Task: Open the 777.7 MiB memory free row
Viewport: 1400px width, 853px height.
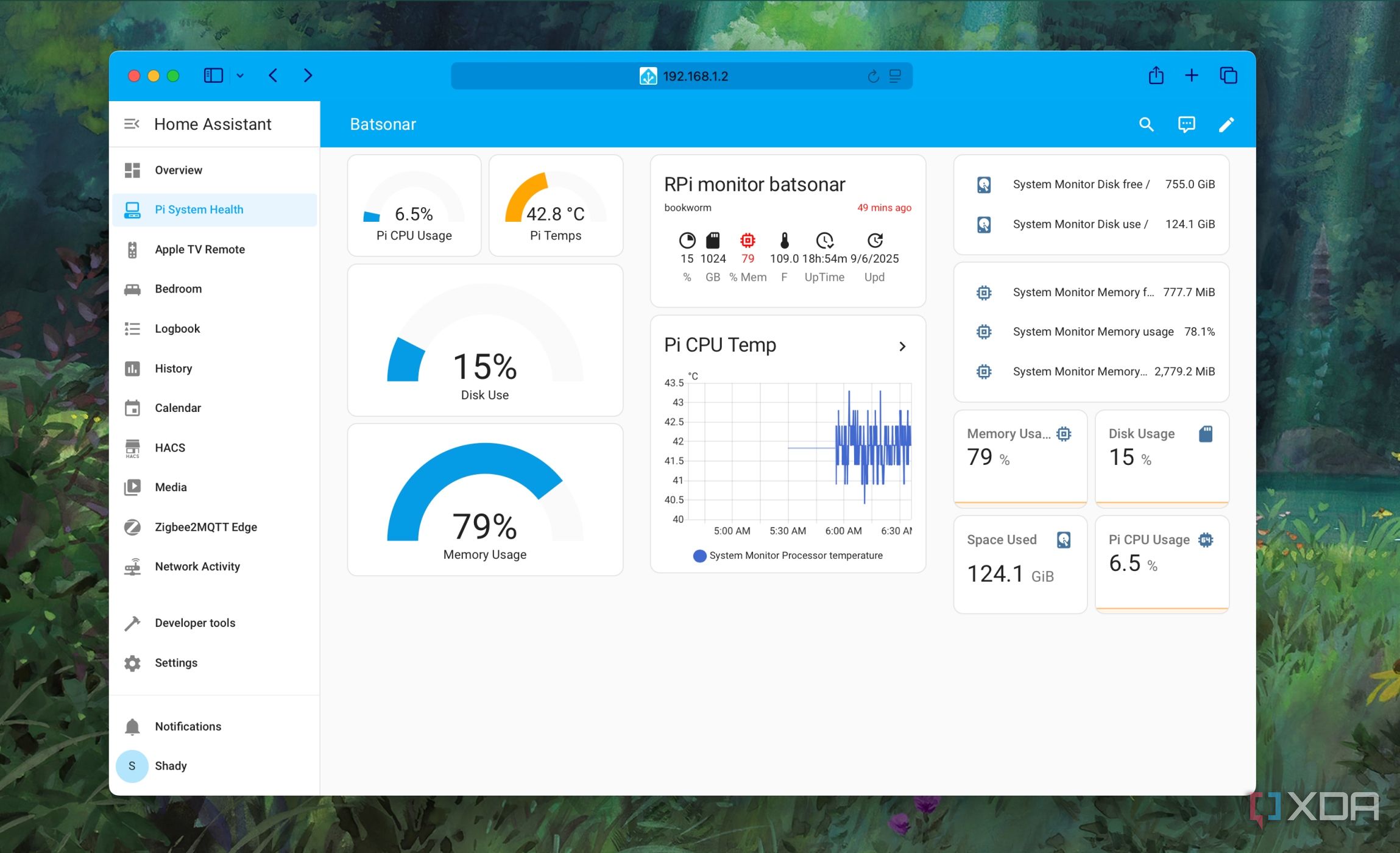Action: (1091, 292)
